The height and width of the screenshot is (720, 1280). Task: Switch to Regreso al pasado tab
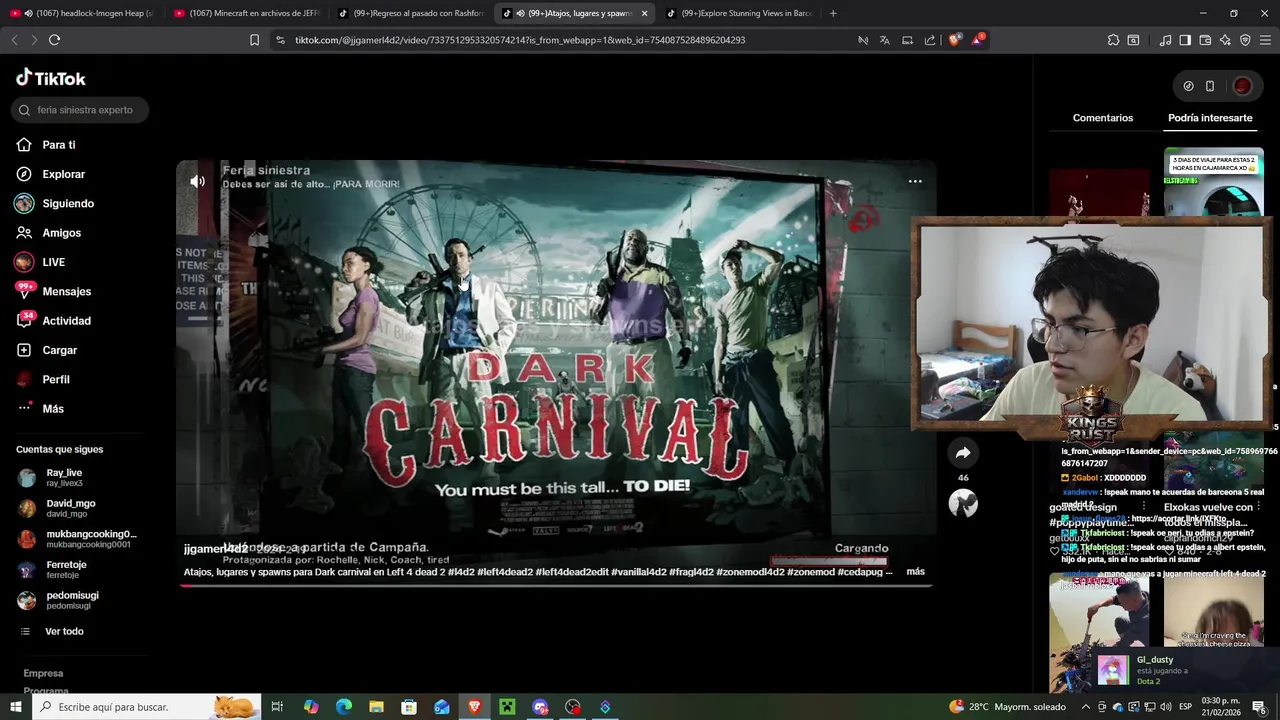[410, 13]
